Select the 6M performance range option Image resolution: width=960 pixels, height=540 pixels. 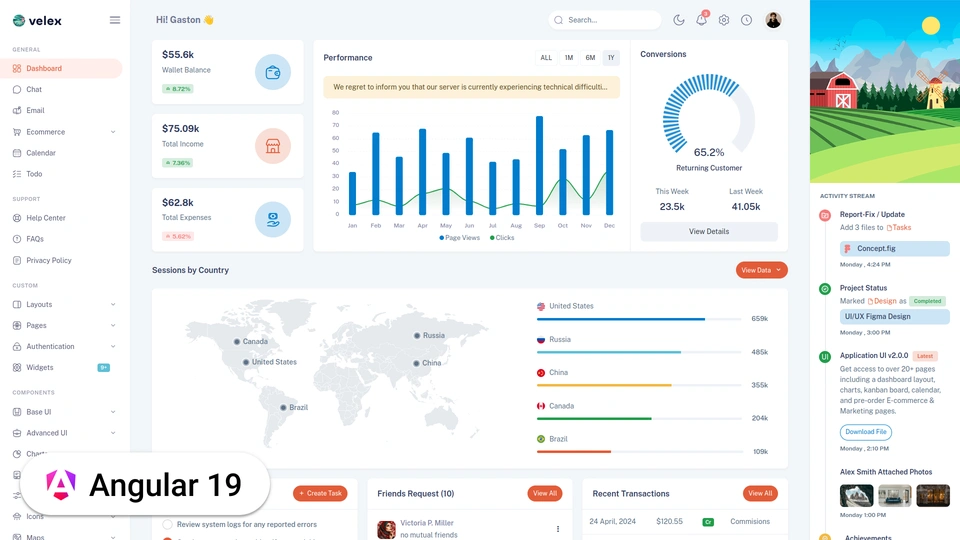[590, 58]
